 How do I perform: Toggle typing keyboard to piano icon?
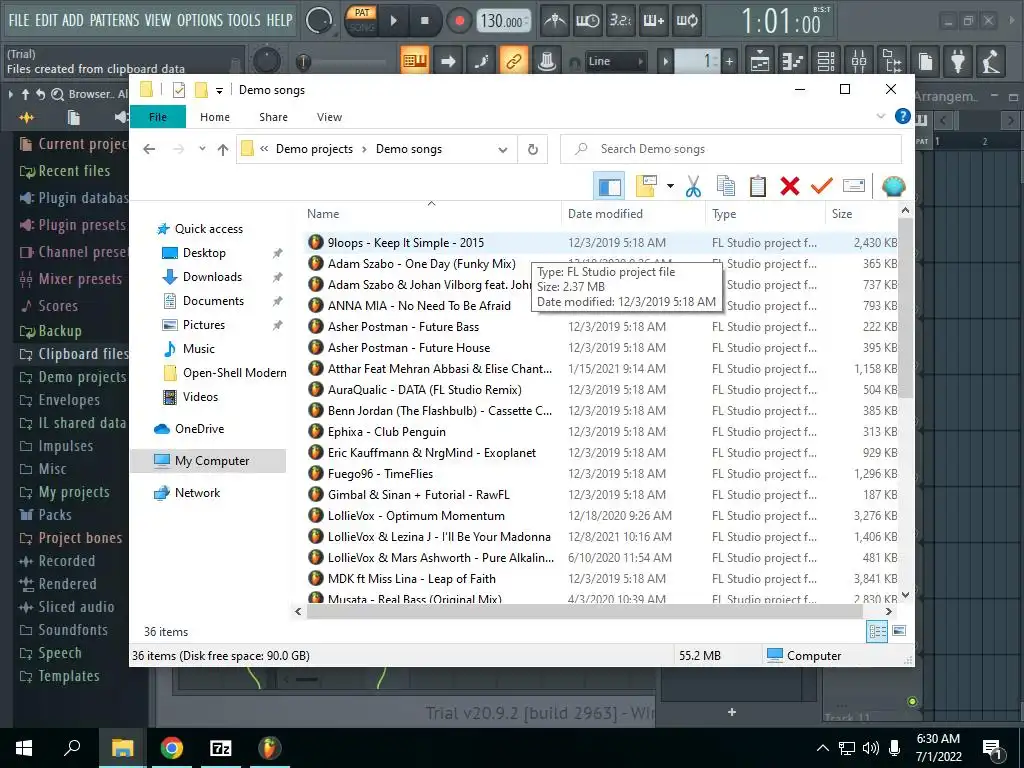coord(415,61)
